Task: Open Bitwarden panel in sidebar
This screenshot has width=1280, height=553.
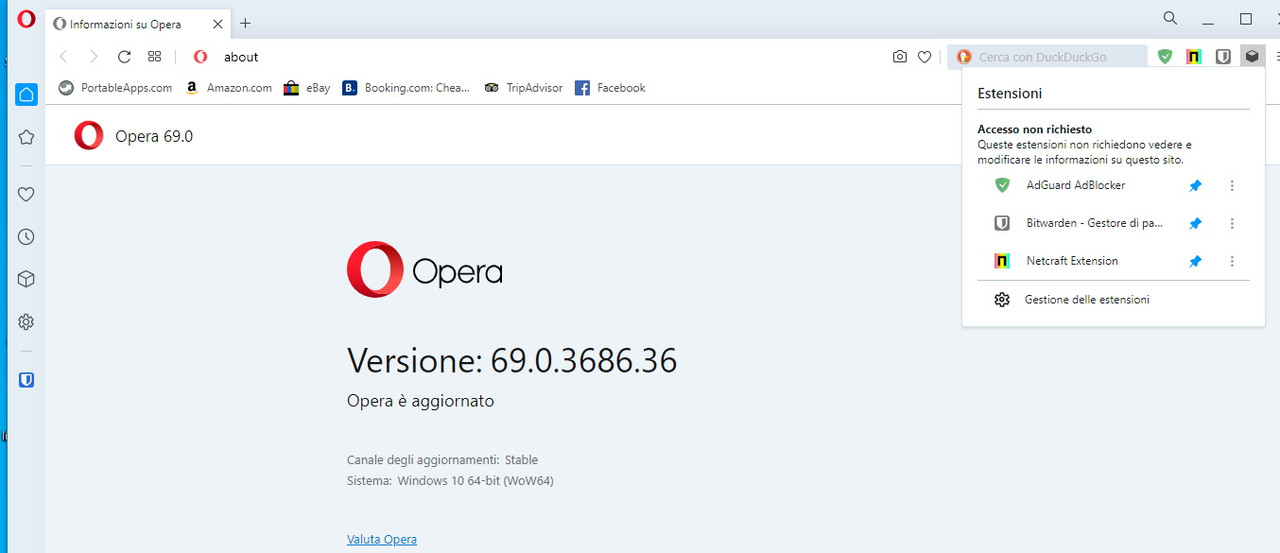Action: coord(26,380)
